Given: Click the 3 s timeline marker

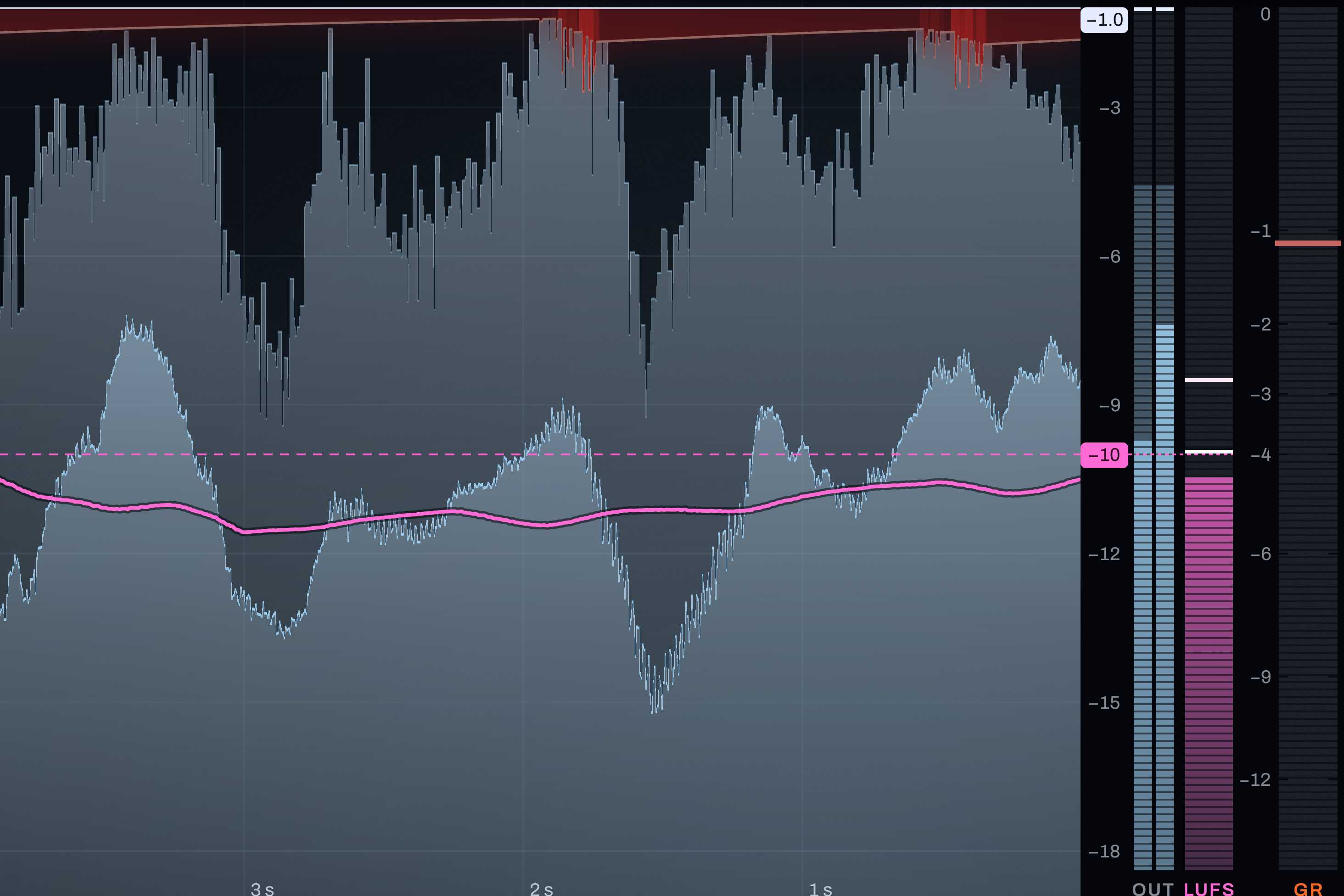Looking at the screenshot, I should pyautogui.click(x=262, y=889).
